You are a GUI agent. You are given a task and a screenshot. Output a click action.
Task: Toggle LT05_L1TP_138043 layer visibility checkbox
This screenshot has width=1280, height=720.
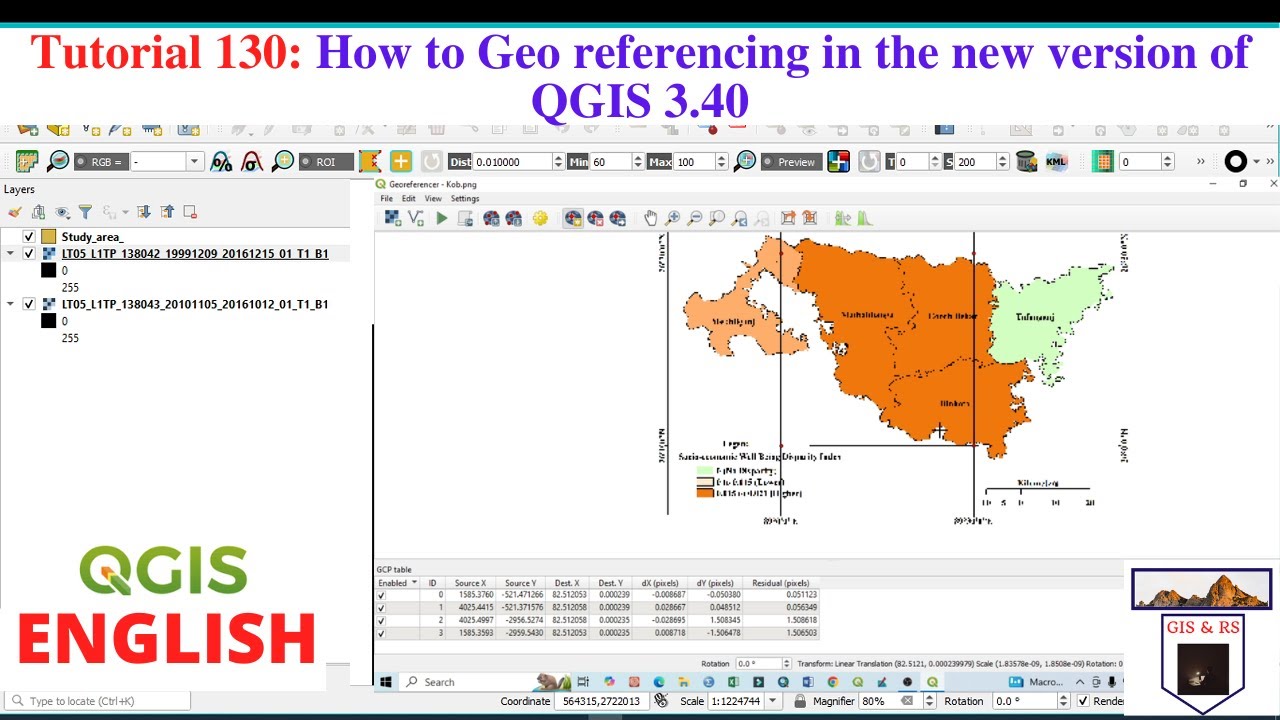tap(29, 304)
